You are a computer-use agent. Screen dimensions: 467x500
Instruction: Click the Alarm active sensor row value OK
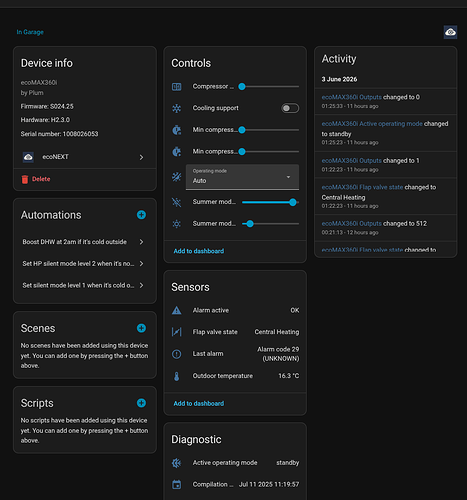pyautogui.click(x=295, y=310)
